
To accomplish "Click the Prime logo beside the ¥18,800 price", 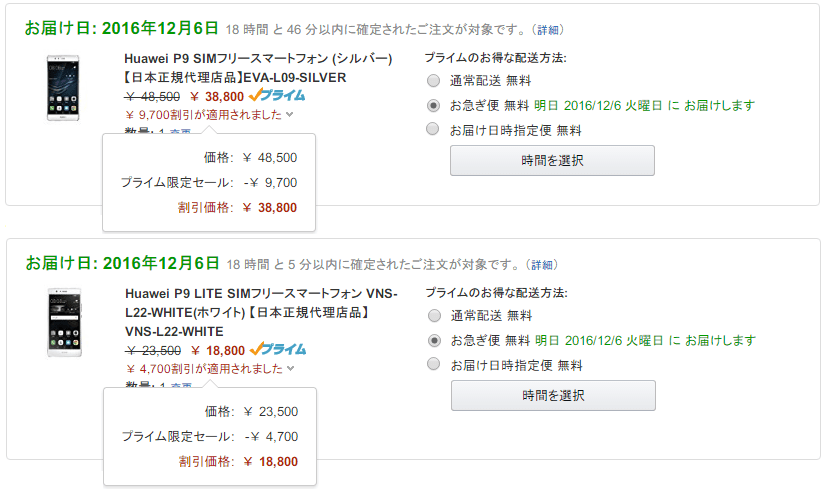I will tap(278, 350).
